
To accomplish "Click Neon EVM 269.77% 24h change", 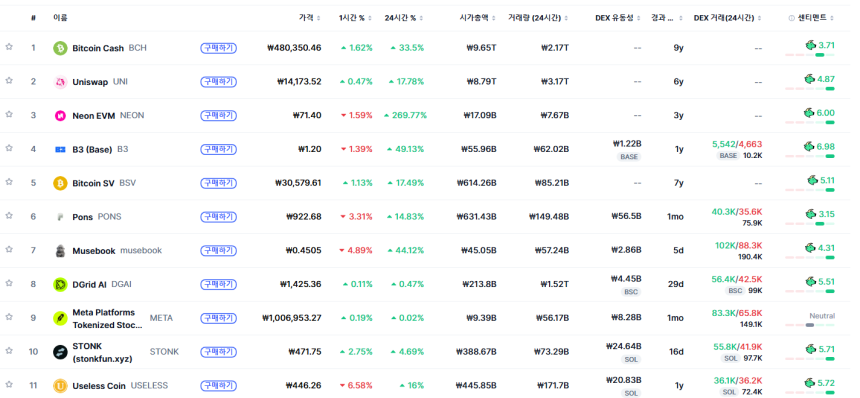I will coord(405,116).
